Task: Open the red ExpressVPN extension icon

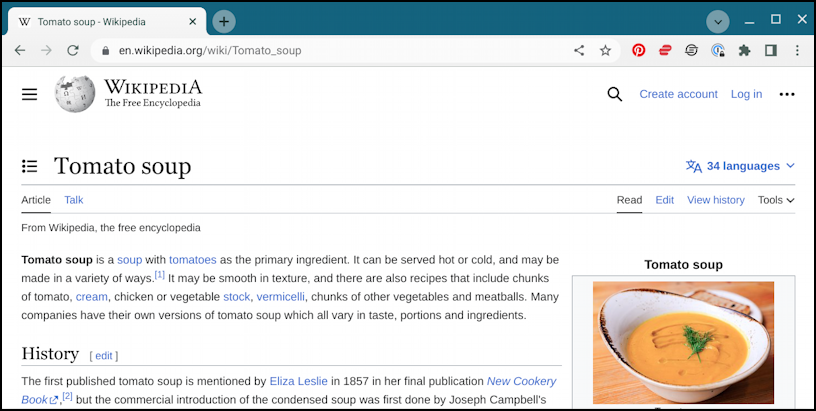Action: 665,50
